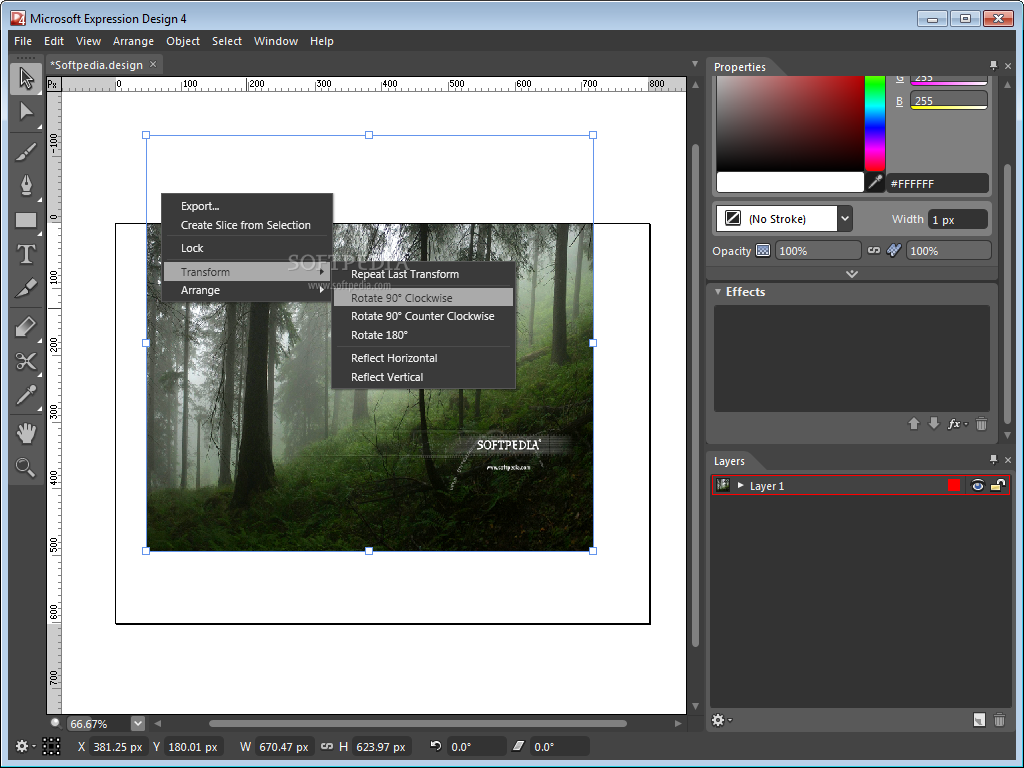The image size is (1024, 768).
Task: Toggle the opacity link chain icon
Action: tap(874, 250)
